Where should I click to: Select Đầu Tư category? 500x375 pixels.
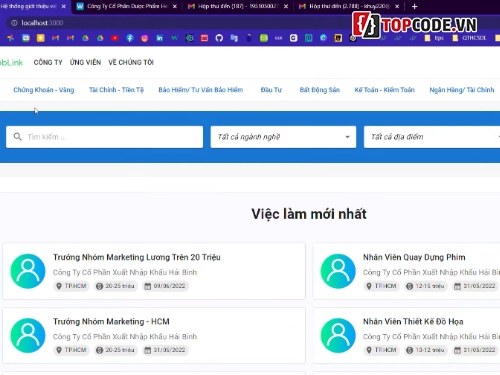tap(271, 90)
